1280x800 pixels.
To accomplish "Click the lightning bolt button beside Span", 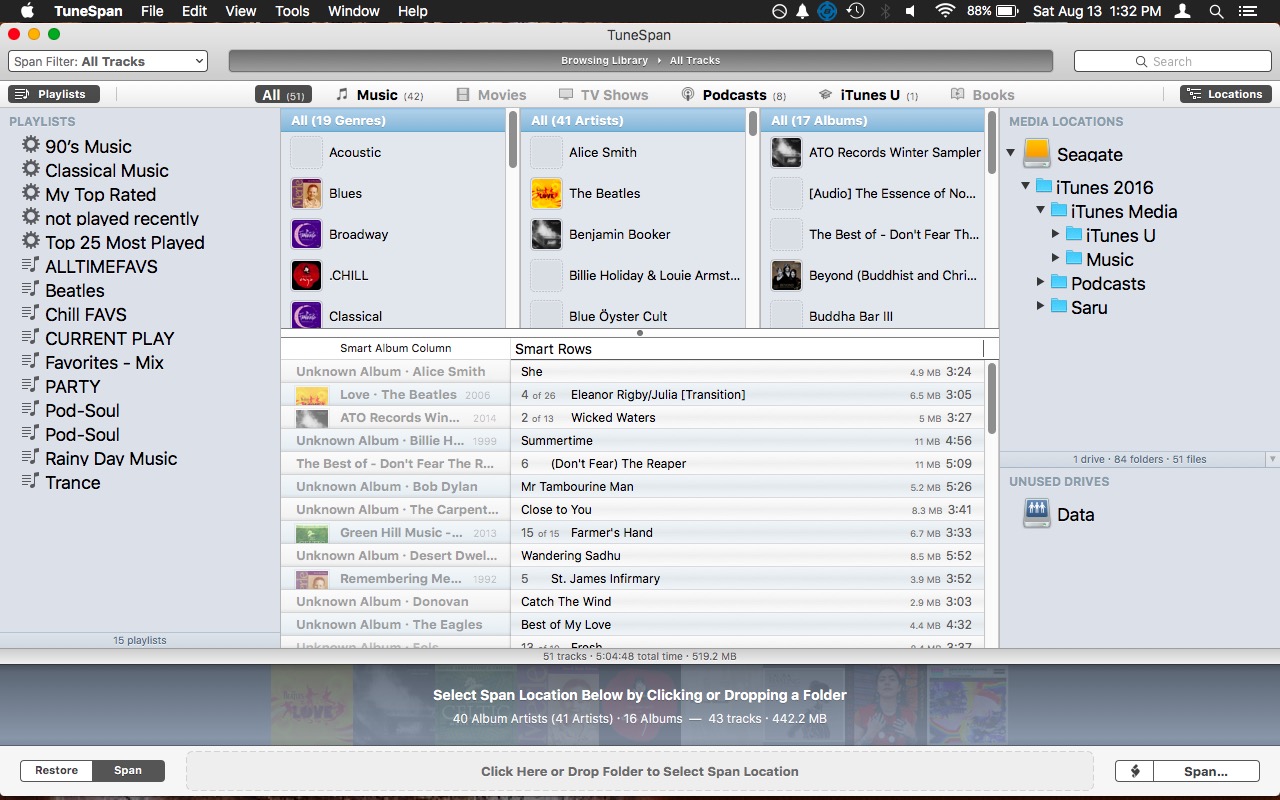I will coord(1135,771).
